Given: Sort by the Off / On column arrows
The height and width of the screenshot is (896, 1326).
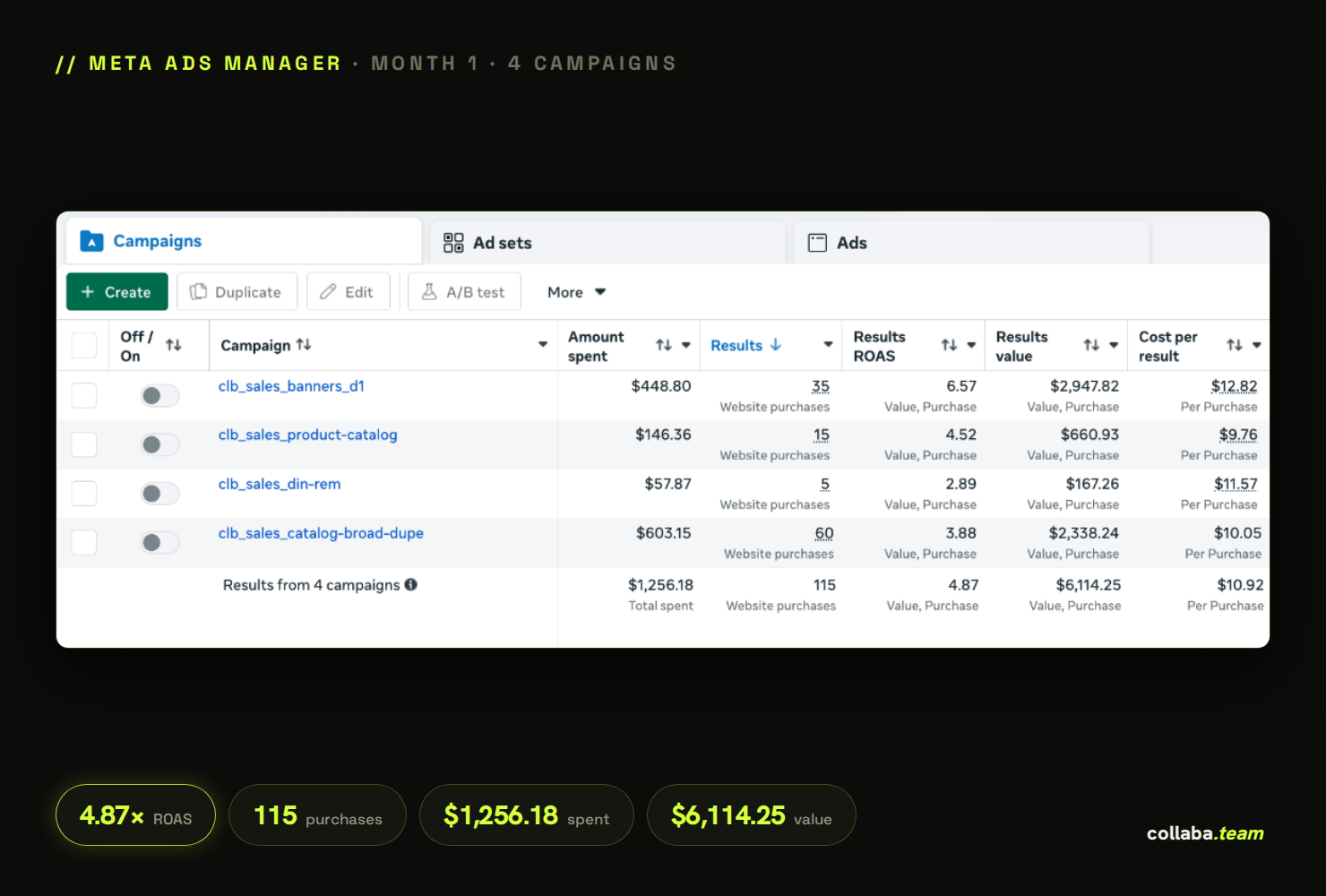Looking at the screenshot, I should [174, 345].
